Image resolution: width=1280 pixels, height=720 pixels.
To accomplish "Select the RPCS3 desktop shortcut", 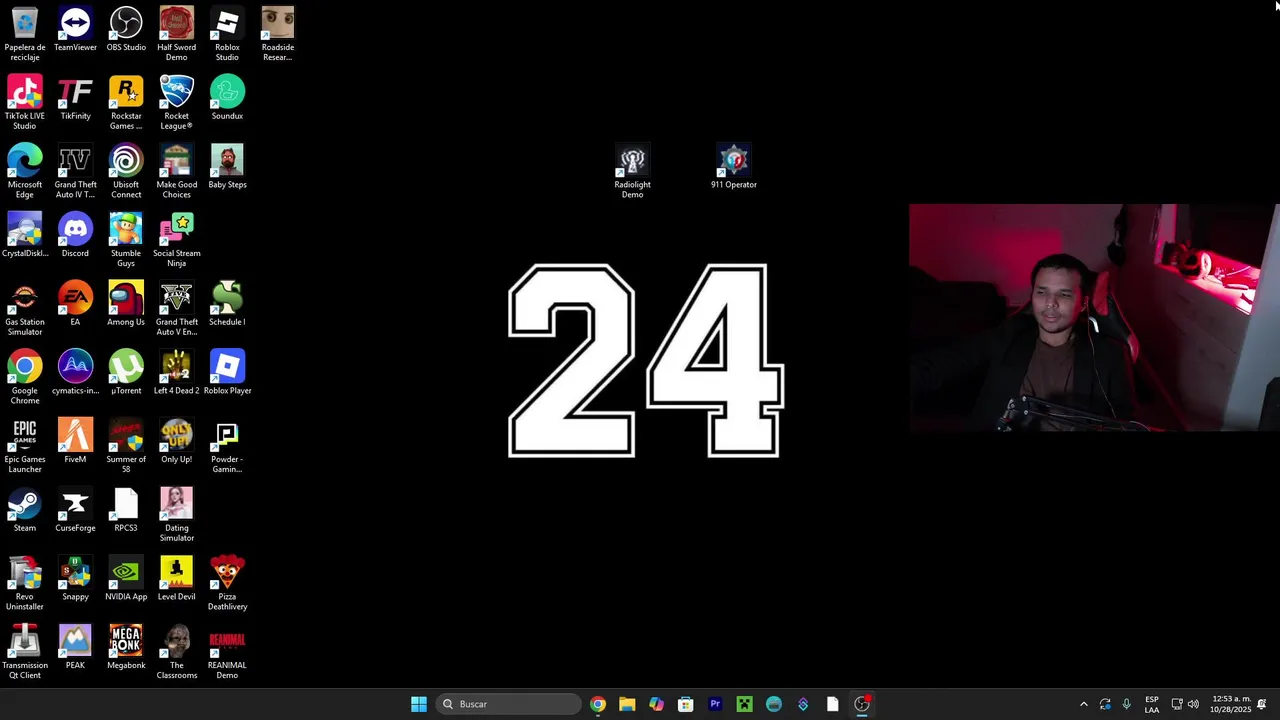I will tap(126, 510).
